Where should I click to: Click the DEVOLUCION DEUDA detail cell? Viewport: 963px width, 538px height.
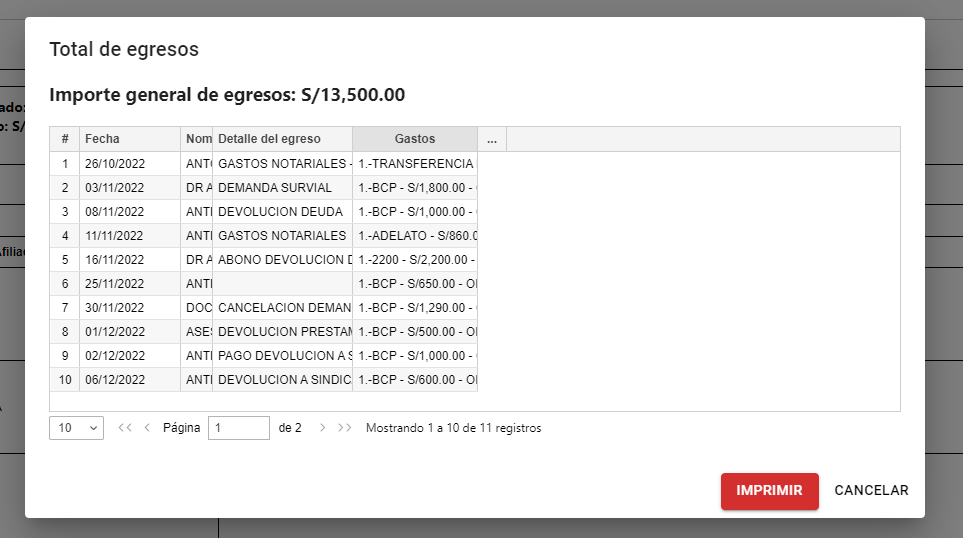point(282,212)
